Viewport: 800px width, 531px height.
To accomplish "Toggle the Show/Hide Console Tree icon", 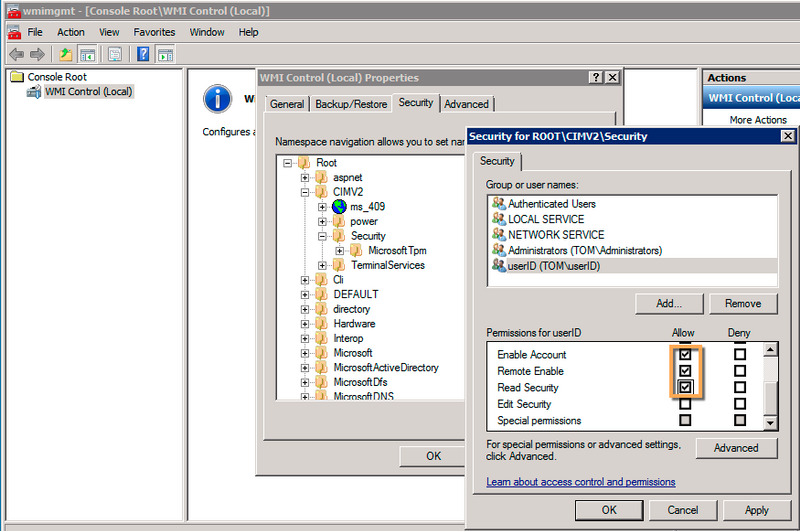I will pos(87,54).
